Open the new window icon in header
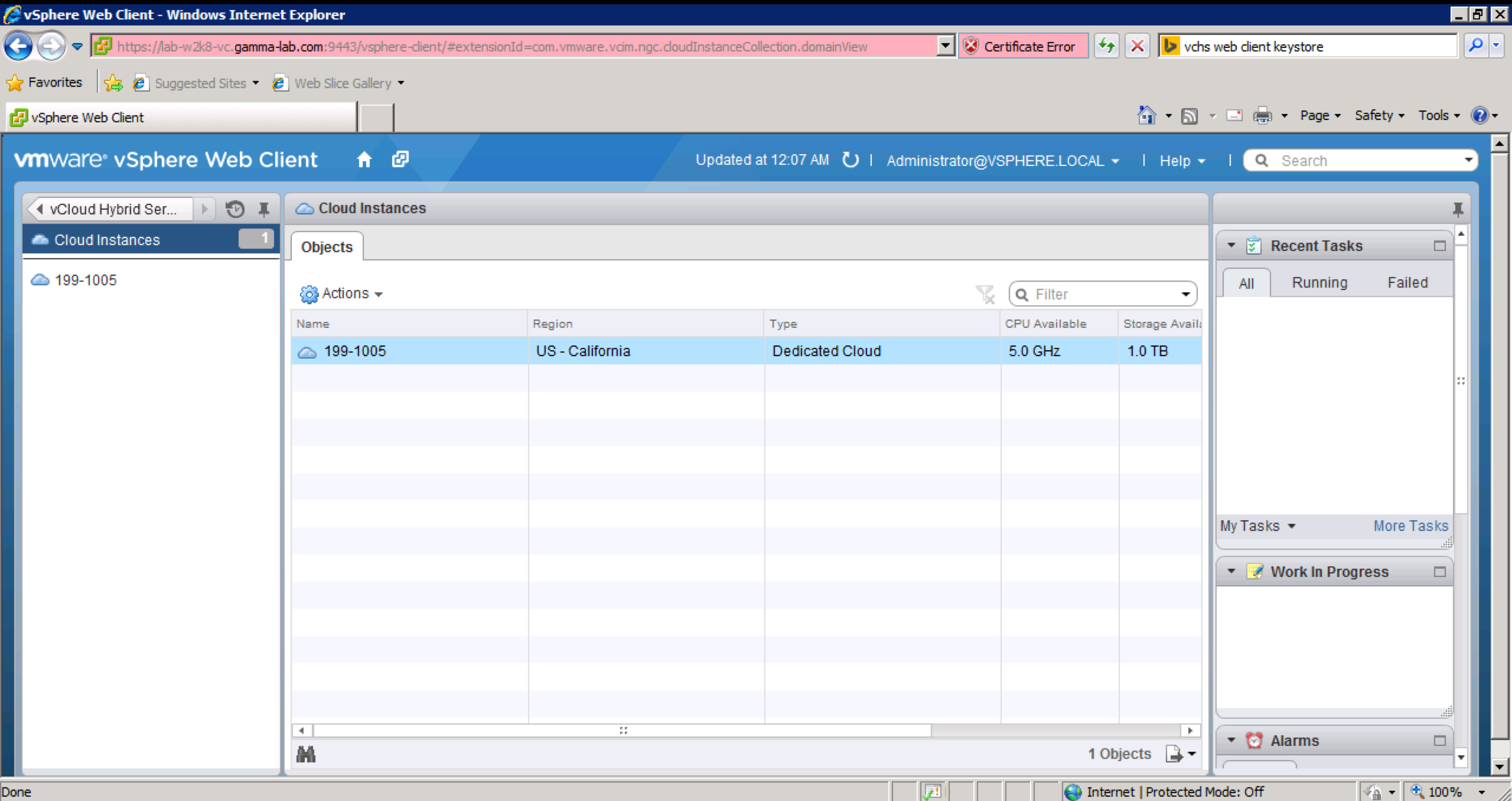Image resolution: width=1512 pixels, height=801 pixels. 400,160
